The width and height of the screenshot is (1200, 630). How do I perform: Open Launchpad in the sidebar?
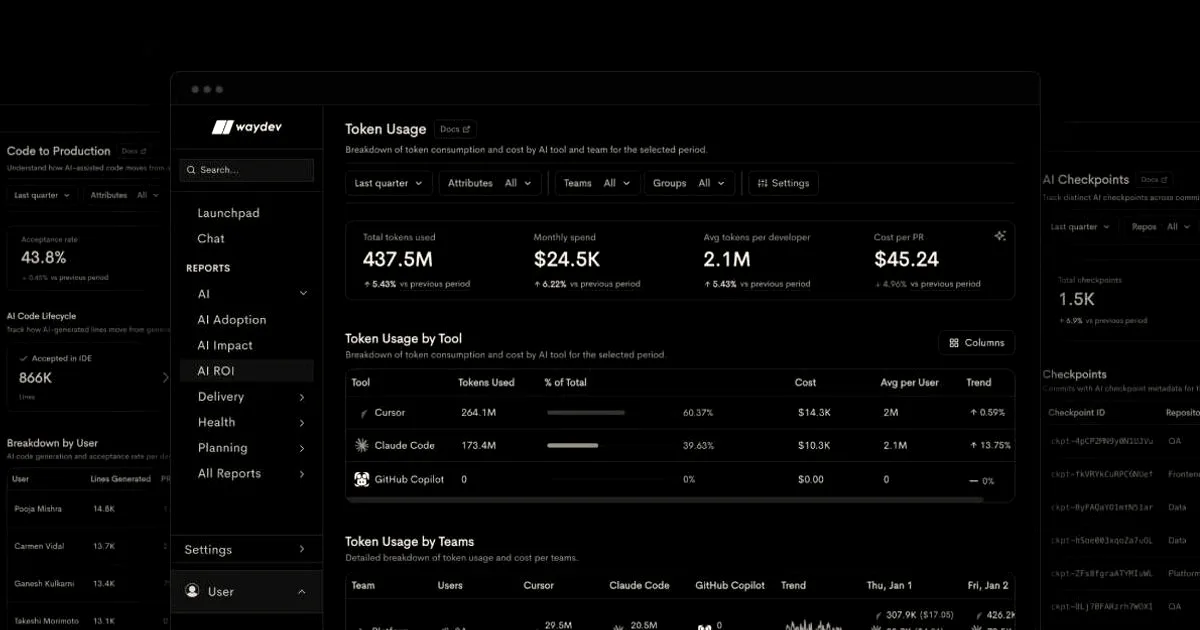click(x=229, y=213)
